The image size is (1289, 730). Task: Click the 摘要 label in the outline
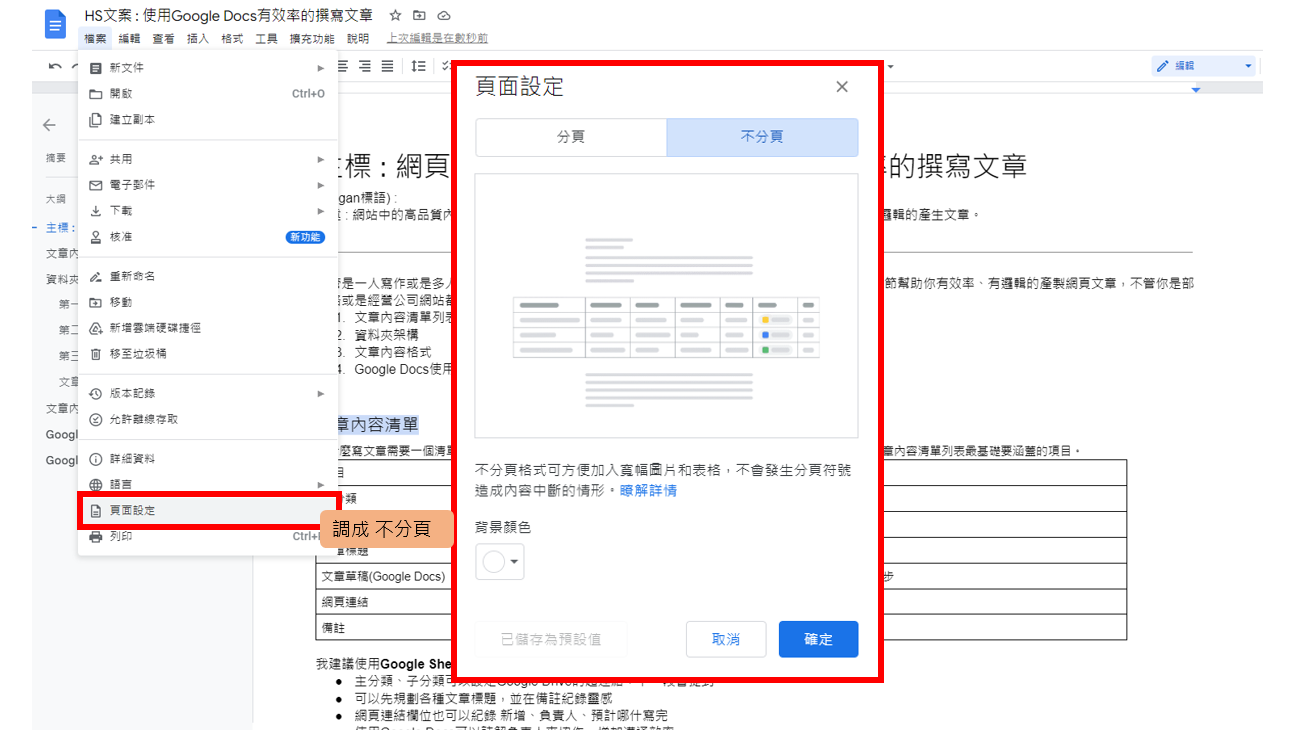point(56,158)
